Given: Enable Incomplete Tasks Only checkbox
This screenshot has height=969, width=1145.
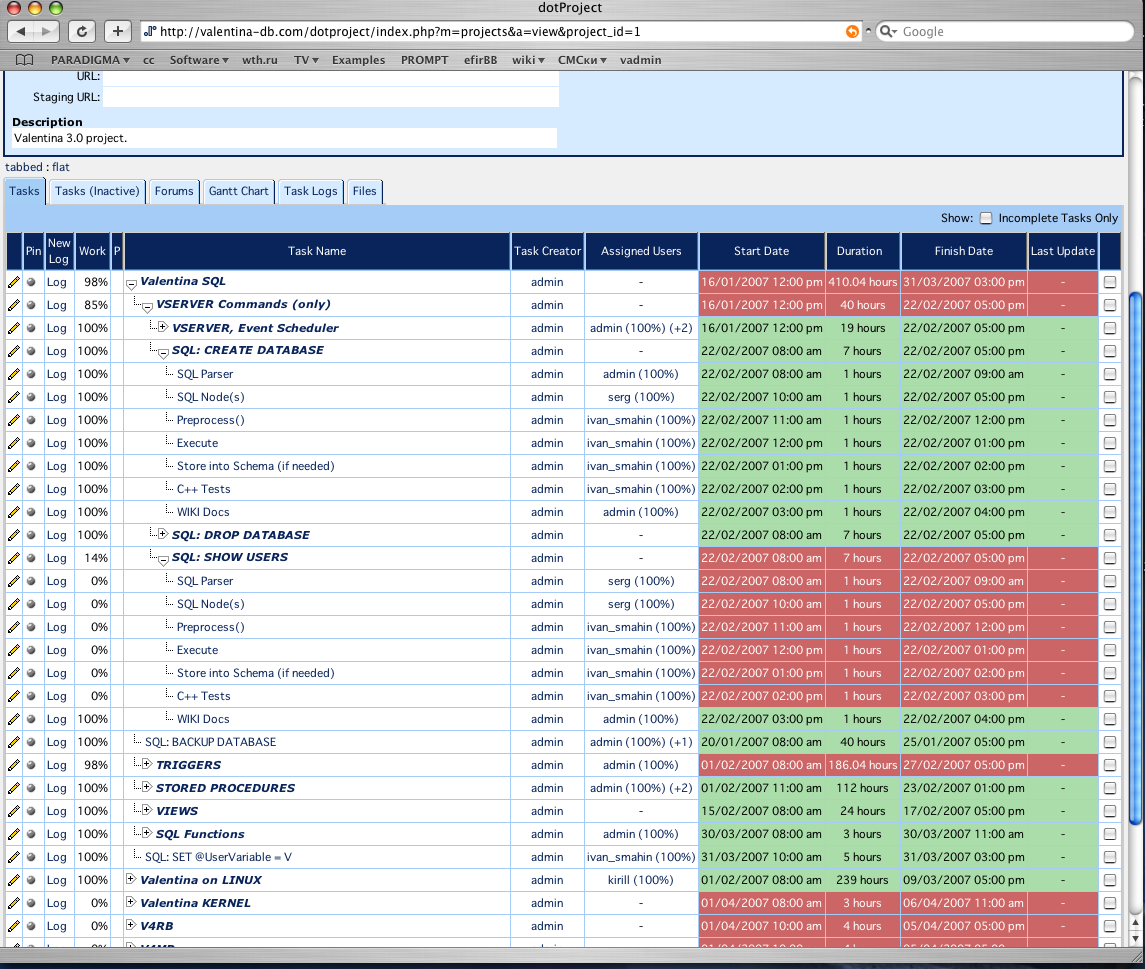Looking at the screenshot, I should 986,218.
